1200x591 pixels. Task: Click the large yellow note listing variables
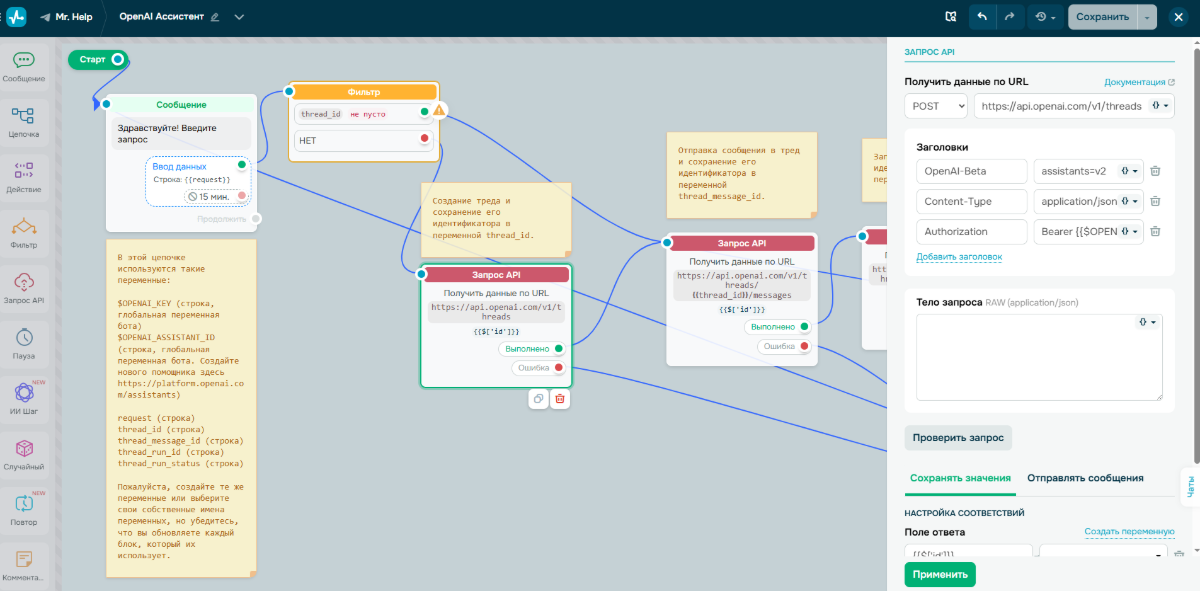pos(181,408)
